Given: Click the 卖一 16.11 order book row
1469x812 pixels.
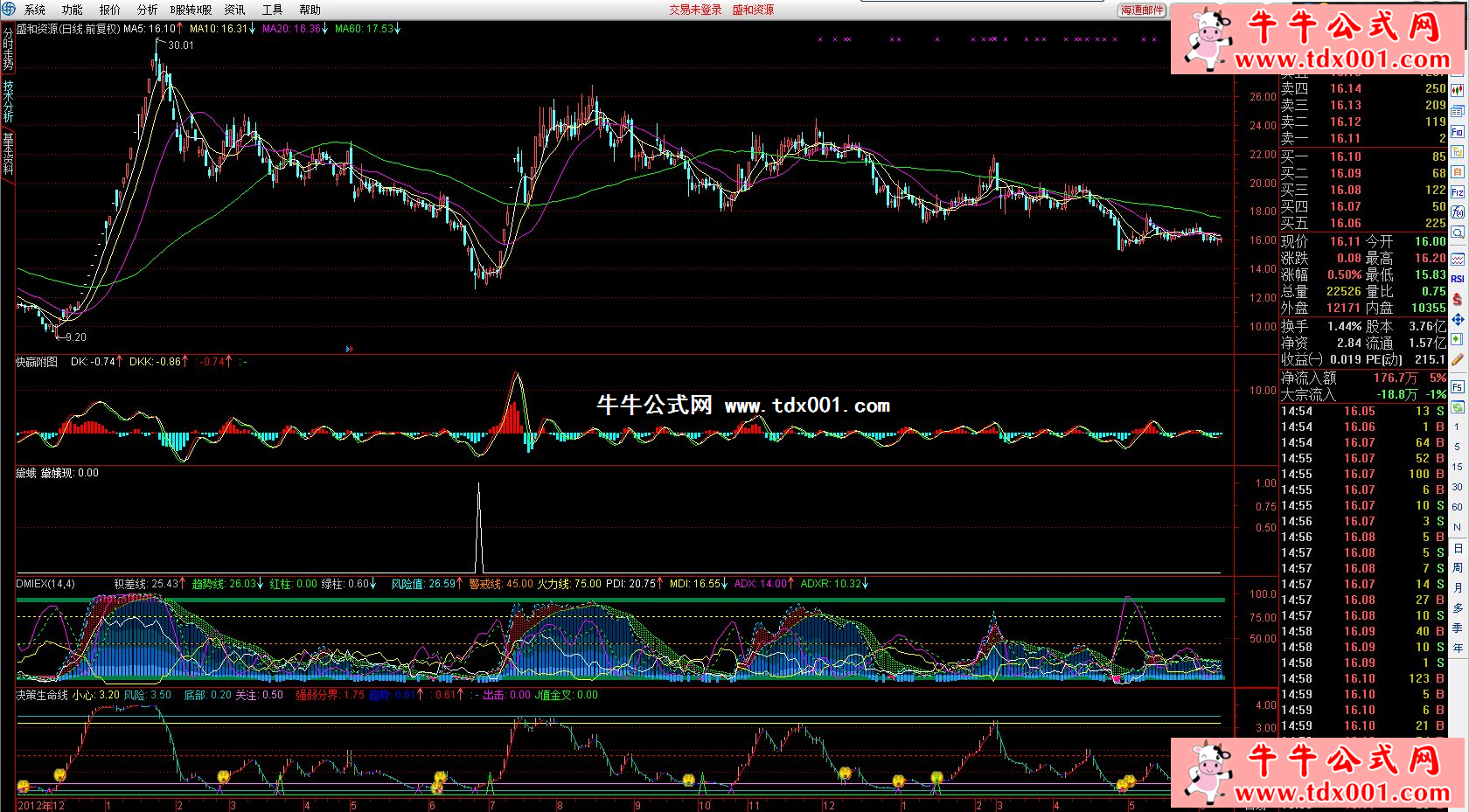Looking at the screenshot, I should pyautogui.click(x=1363, y=139).
